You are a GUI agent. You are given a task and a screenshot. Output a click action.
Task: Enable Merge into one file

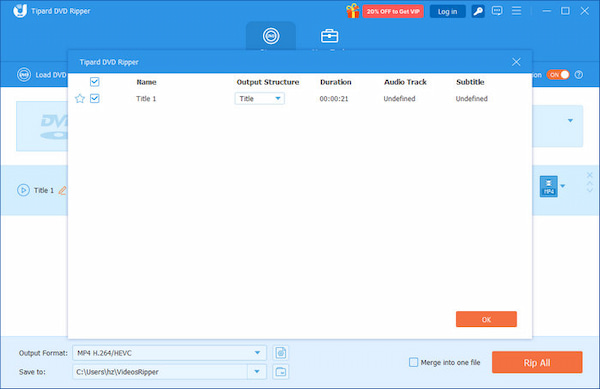[x=413, y=362]
